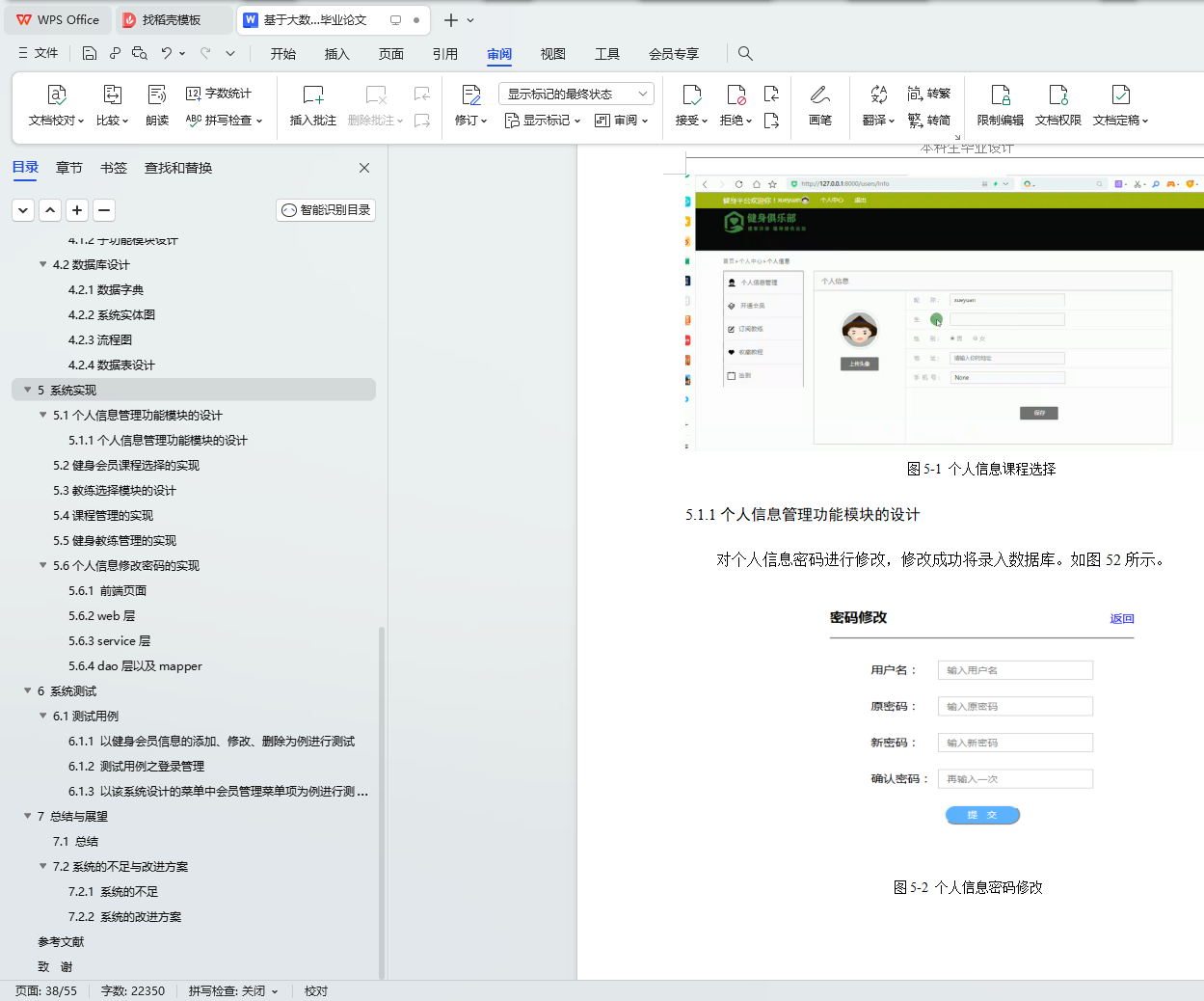Click the save icon in quick access bar

click(90, 53)
